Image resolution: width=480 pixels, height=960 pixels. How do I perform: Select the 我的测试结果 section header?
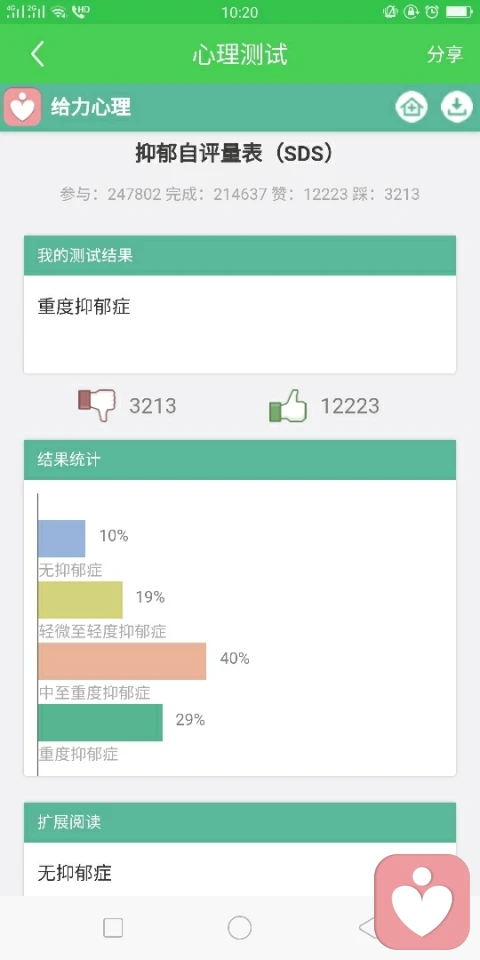click(240, 255)
